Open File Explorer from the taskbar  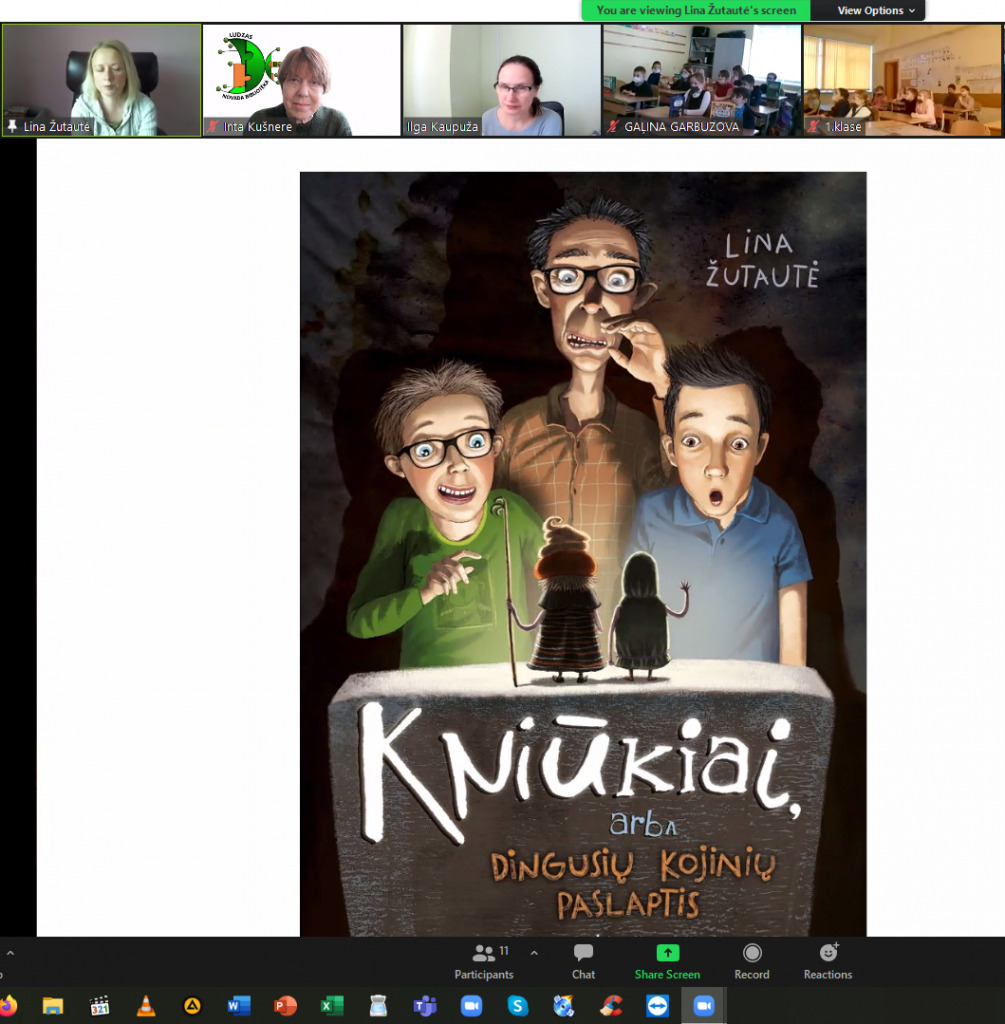pos(53,1006)
